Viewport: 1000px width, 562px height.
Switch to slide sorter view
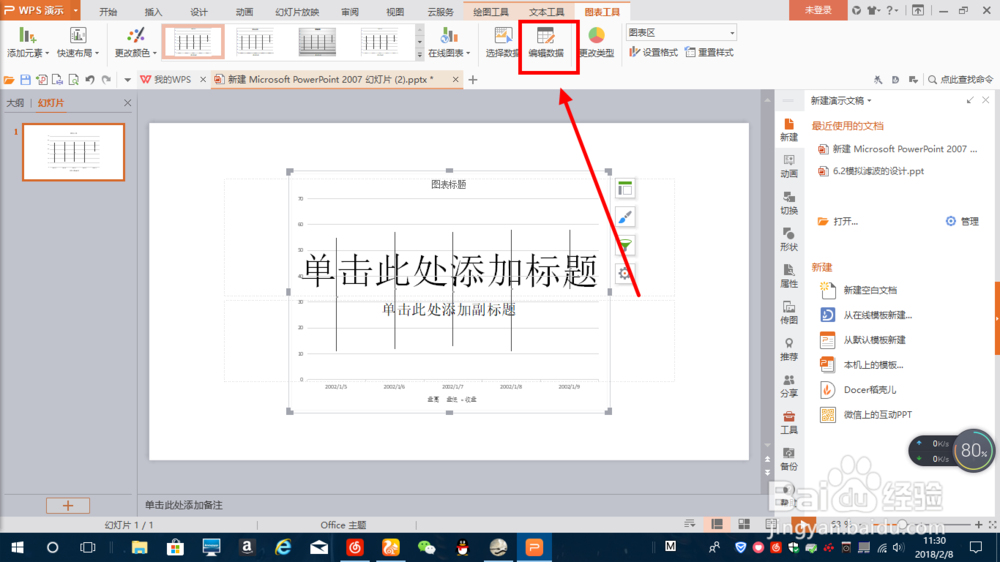(x=744, y=524)
